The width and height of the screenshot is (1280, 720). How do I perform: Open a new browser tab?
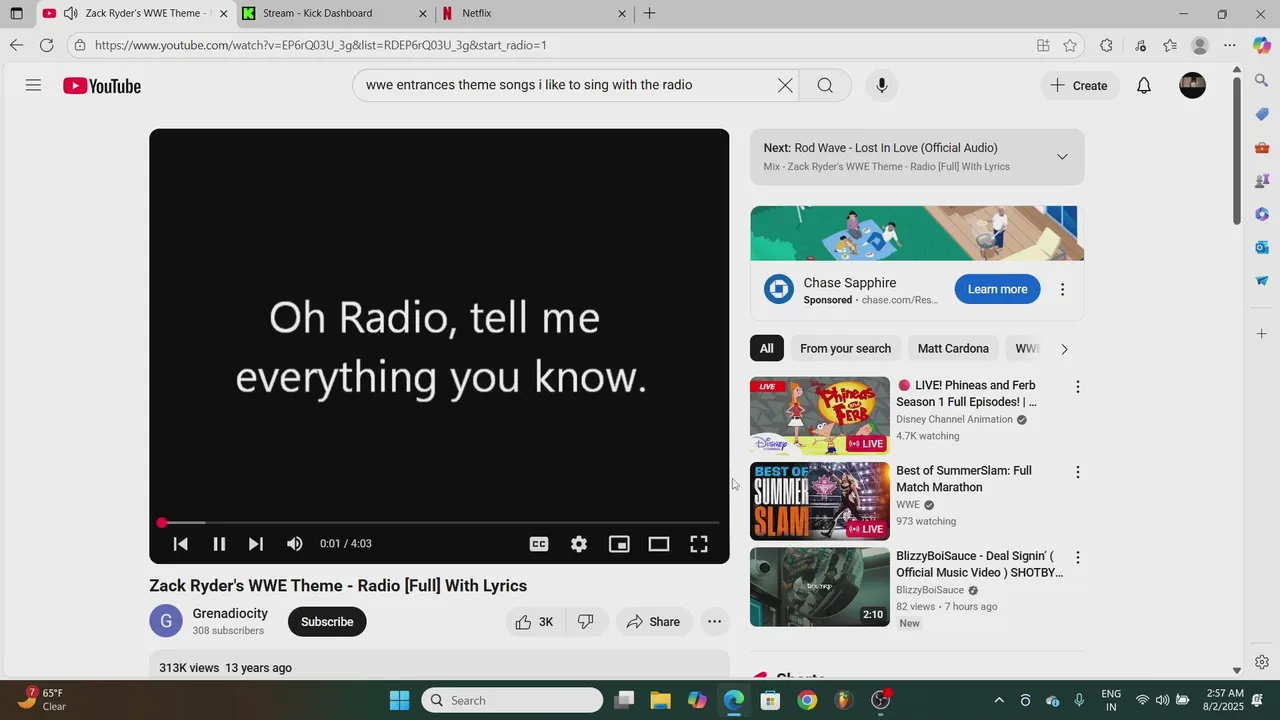pos(649,14)
